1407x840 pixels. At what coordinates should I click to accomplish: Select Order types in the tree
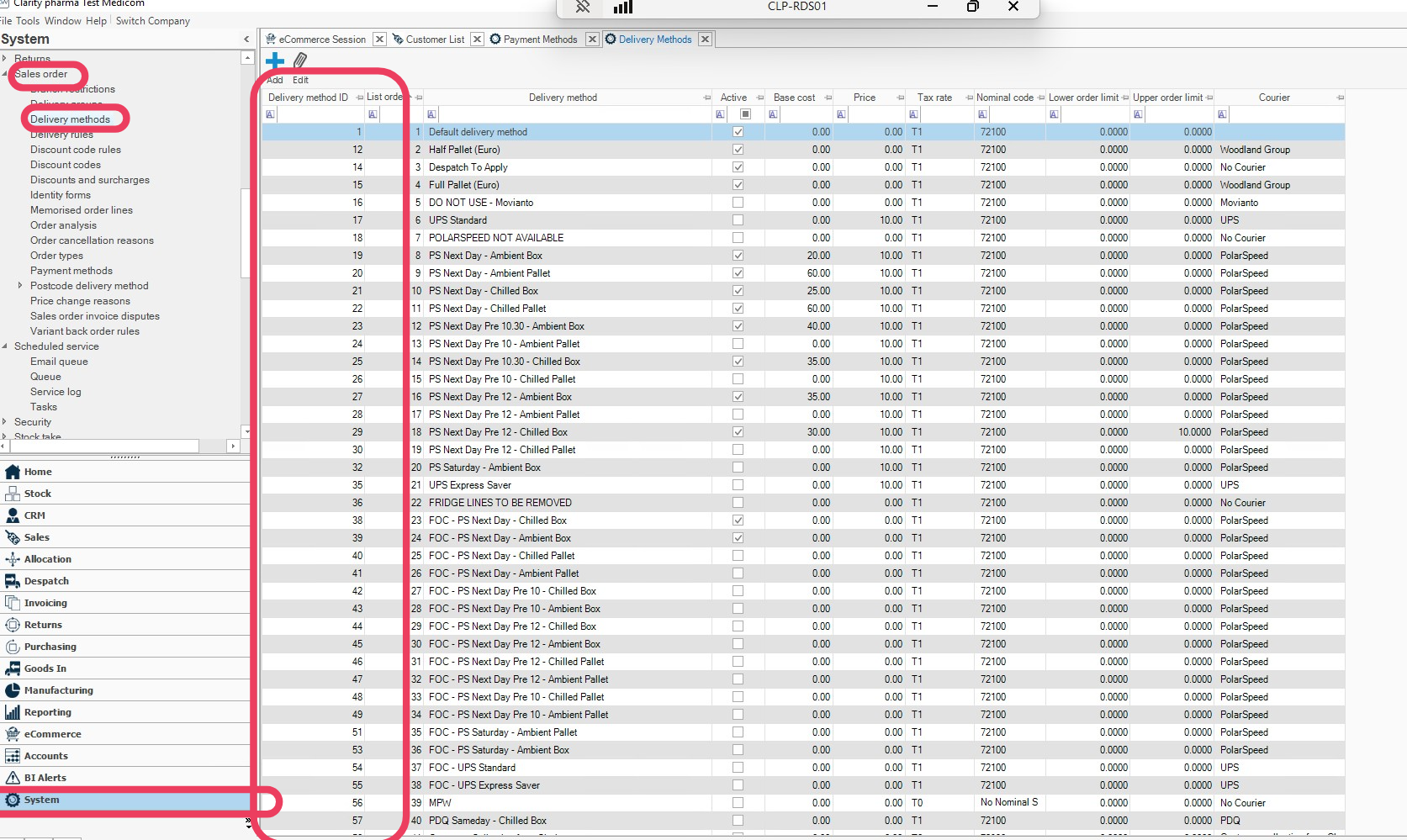tap(57, 256)
